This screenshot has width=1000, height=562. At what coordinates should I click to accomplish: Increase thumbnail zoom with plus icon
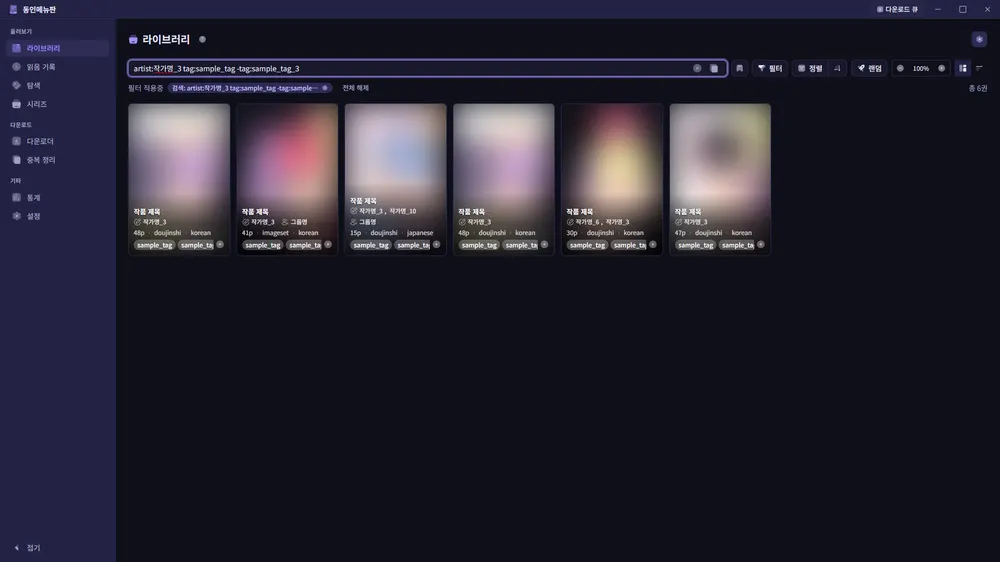[x=941, y=68]
